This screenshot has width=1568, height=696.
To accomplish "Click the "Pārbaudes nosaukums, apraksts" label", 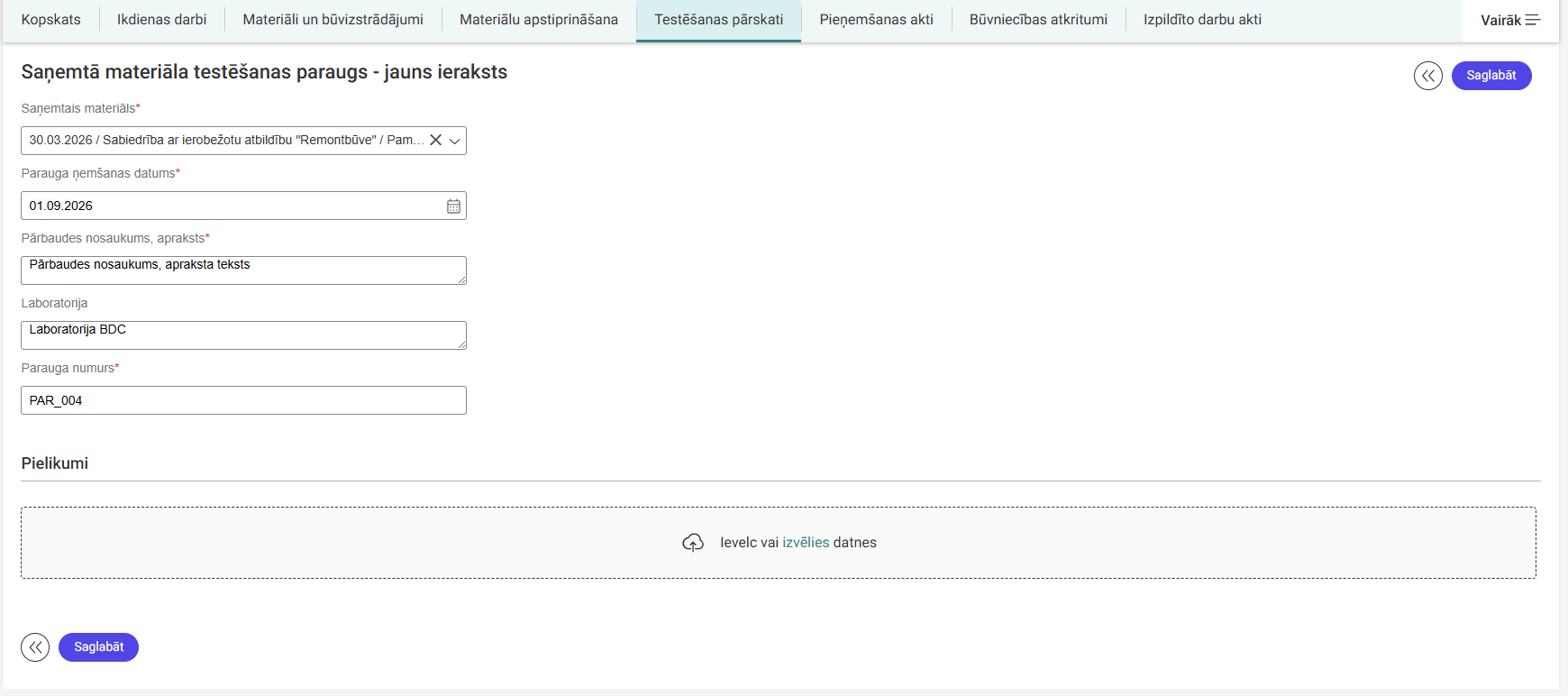I will click(x=114, y=239).
